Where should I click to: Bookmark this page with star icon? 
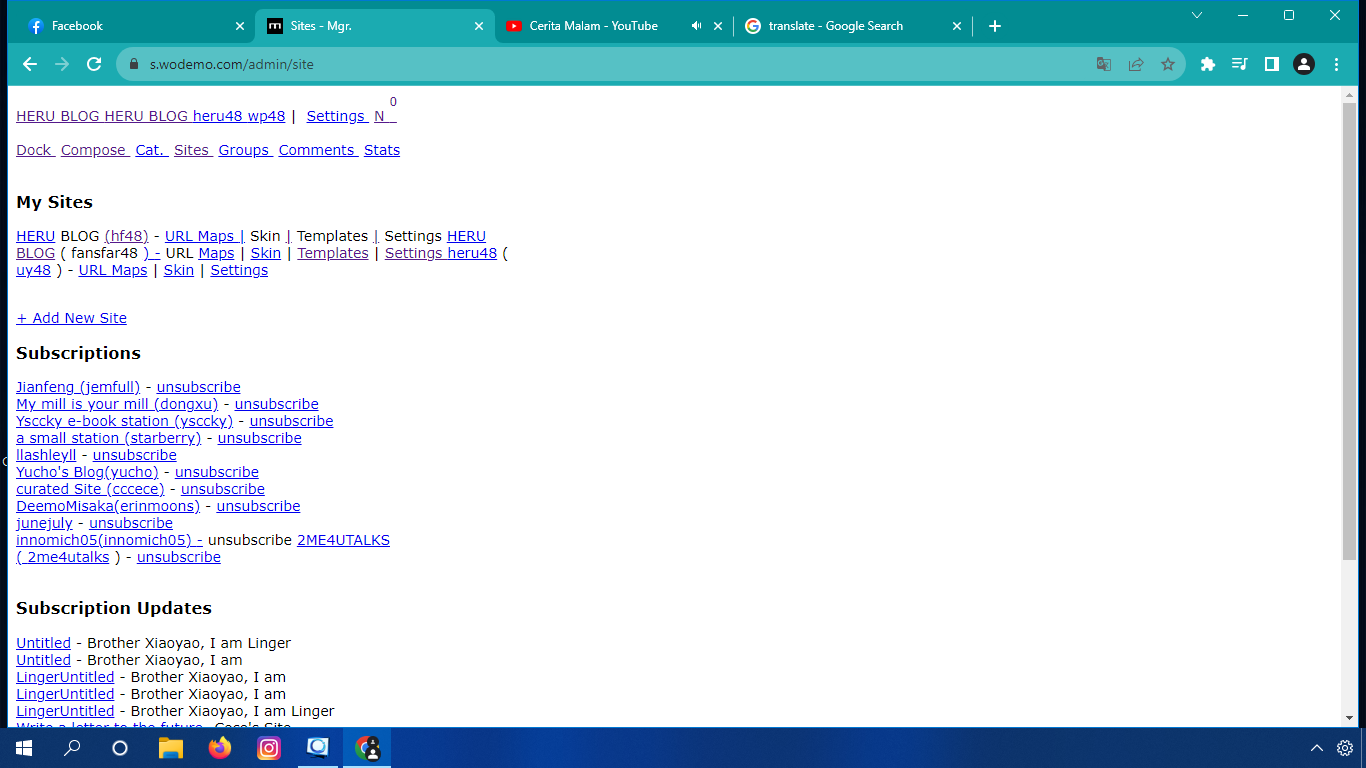[x=1167, y=64]
